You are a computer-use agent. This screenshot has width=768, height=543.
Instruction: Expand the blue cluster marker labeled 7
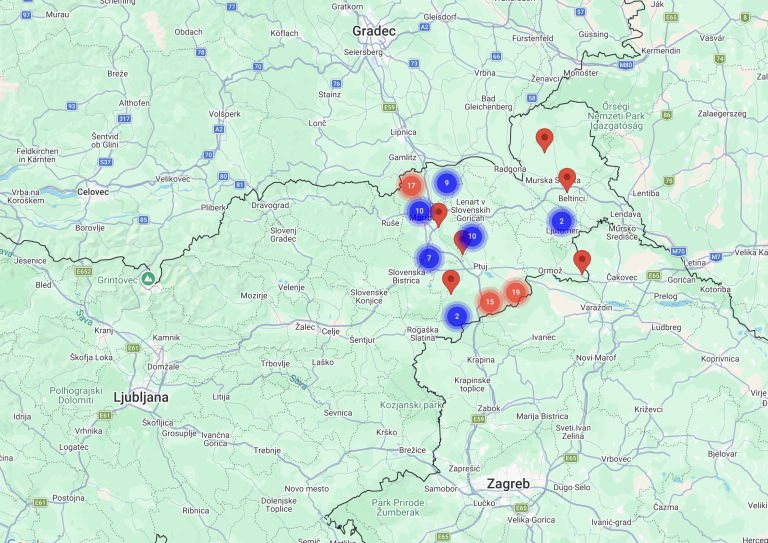[429, 258]
